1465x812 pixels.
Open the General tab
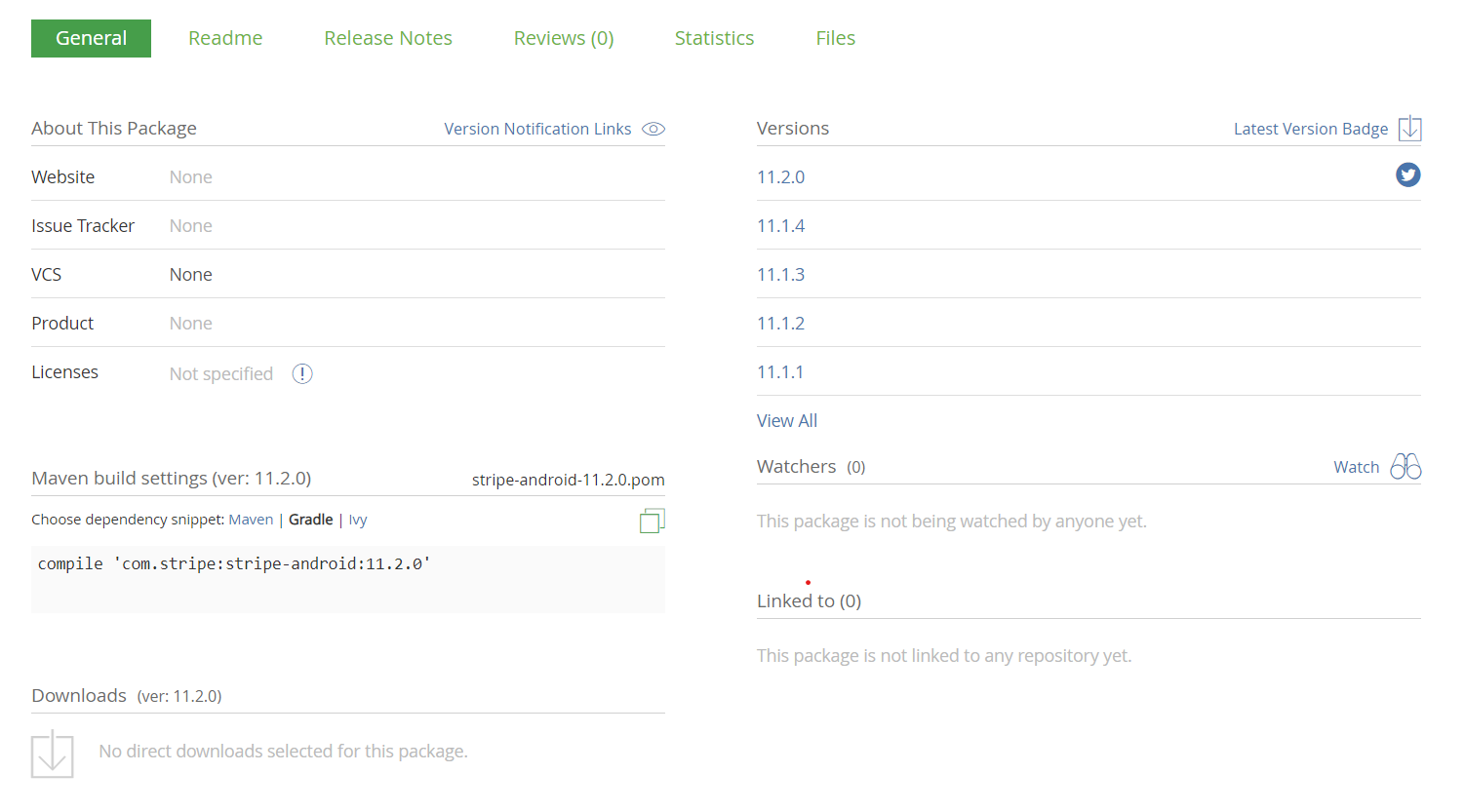coord(91,38)
